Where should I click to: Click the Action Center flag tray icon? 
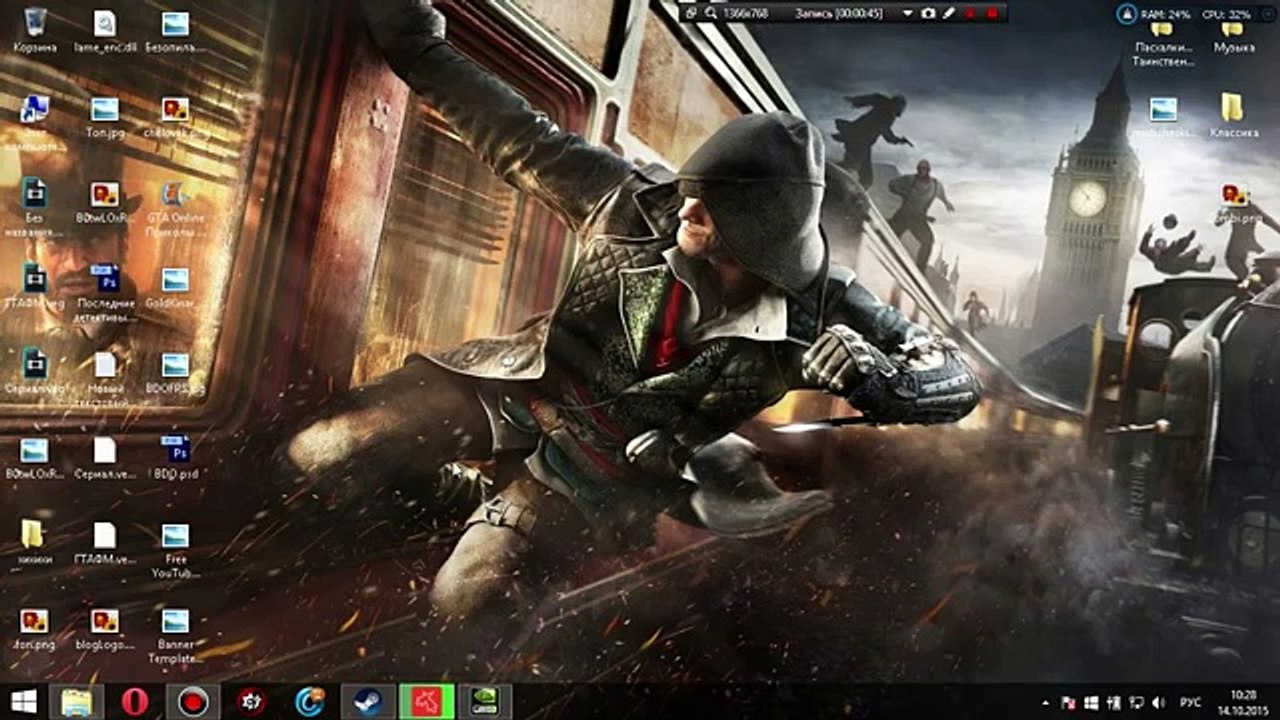pos(1068,702)
